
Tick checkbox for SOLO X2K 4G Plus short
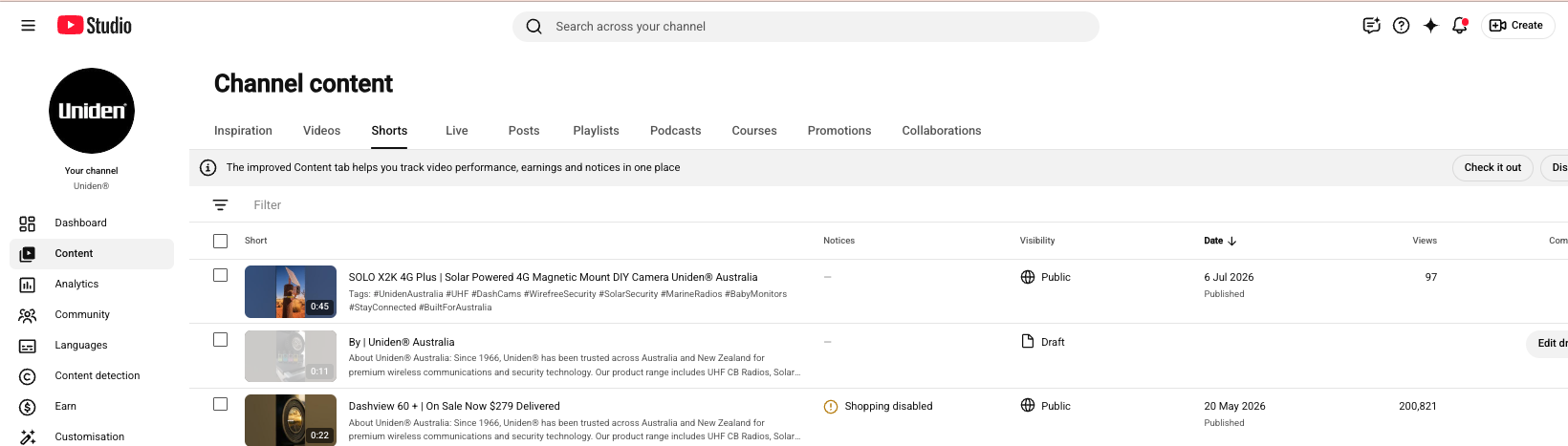coord(221,275)
